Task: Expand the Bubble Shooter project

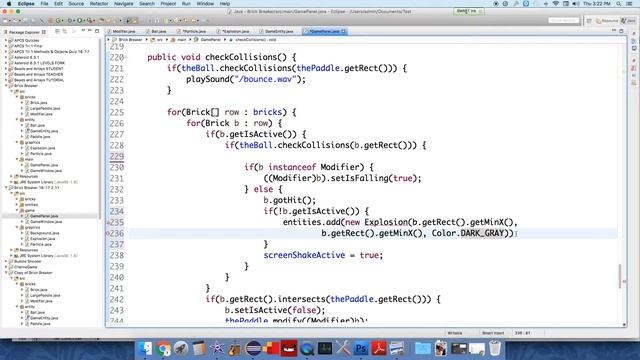Action: tap(6, 261)
